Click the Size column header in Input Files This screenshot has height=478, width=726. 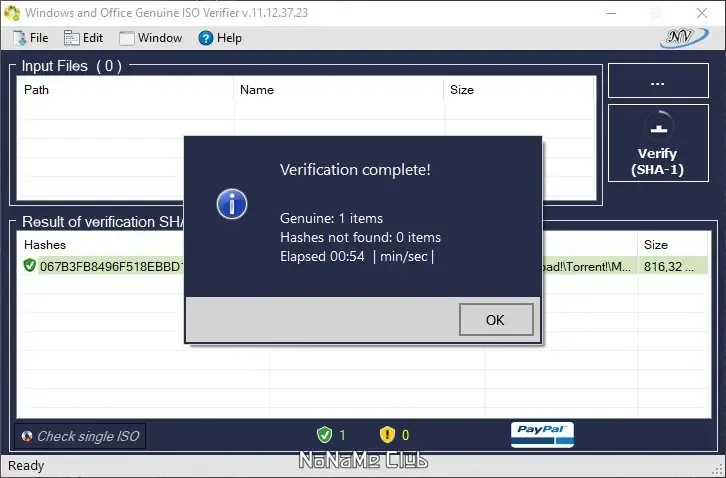[x=519, y=90]
